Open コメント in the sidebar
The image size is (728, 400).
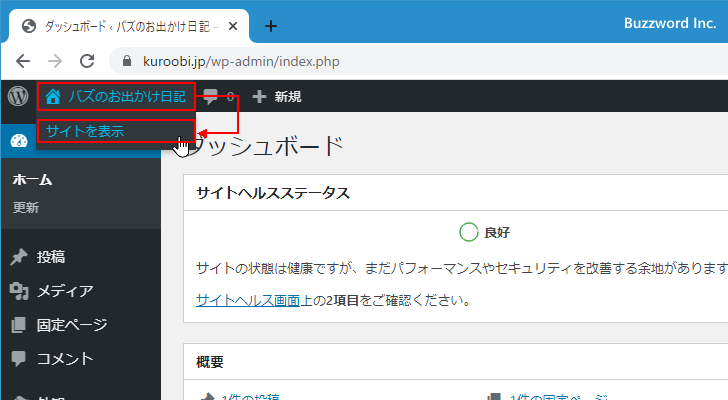[65, 359]
